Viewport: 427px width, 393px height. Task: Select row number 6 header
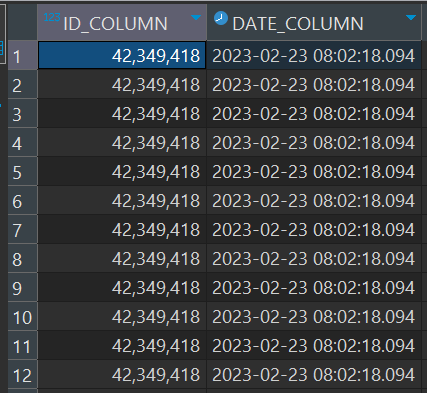[x=22, y=200]
